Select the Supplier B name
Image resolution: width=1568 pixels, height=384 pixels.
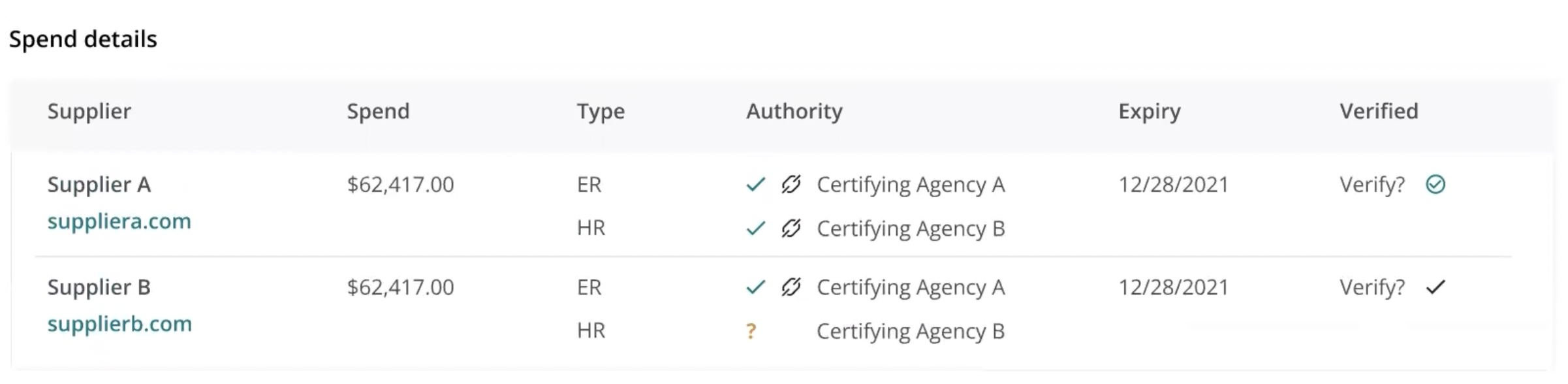[x=99, y=287]
